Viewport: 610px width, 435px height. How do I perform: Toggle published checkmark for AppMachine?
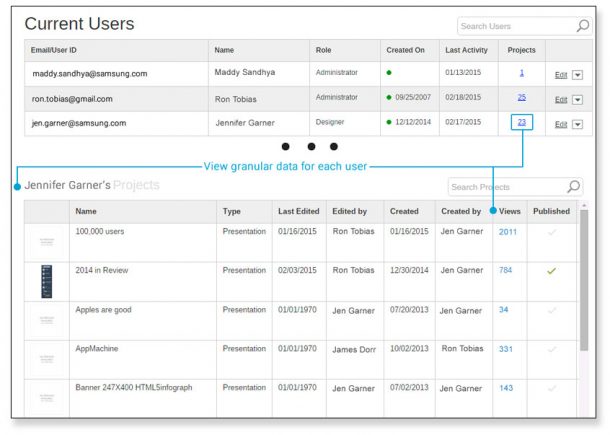(x=551, y=349)
